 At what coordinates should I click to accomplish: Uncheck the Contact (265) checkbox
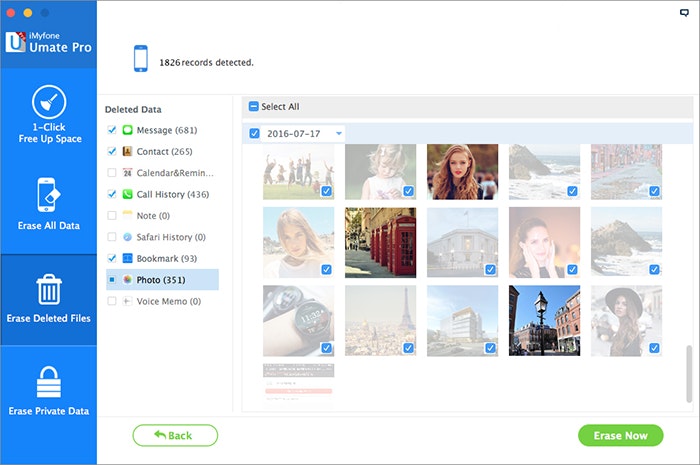pos(112,151)
